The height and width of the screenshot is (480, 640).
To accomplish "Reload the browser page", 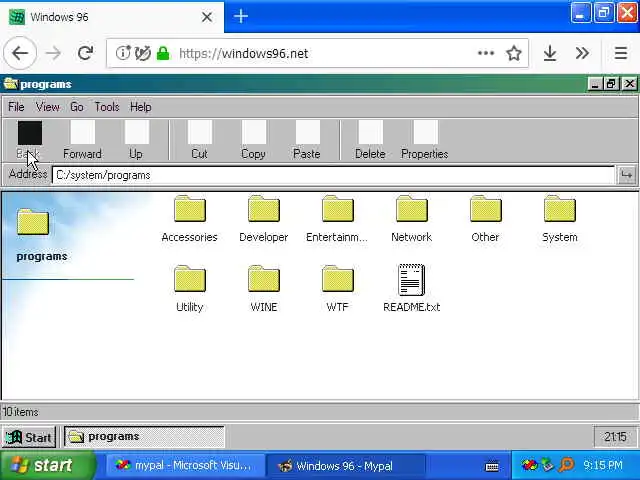I will pyautogui.click(x=85, y=53).
